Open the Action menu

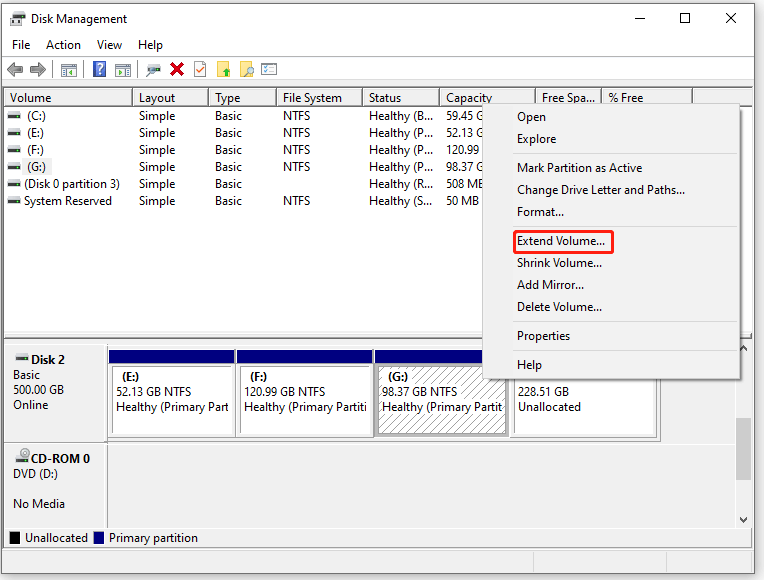(63, 45)
